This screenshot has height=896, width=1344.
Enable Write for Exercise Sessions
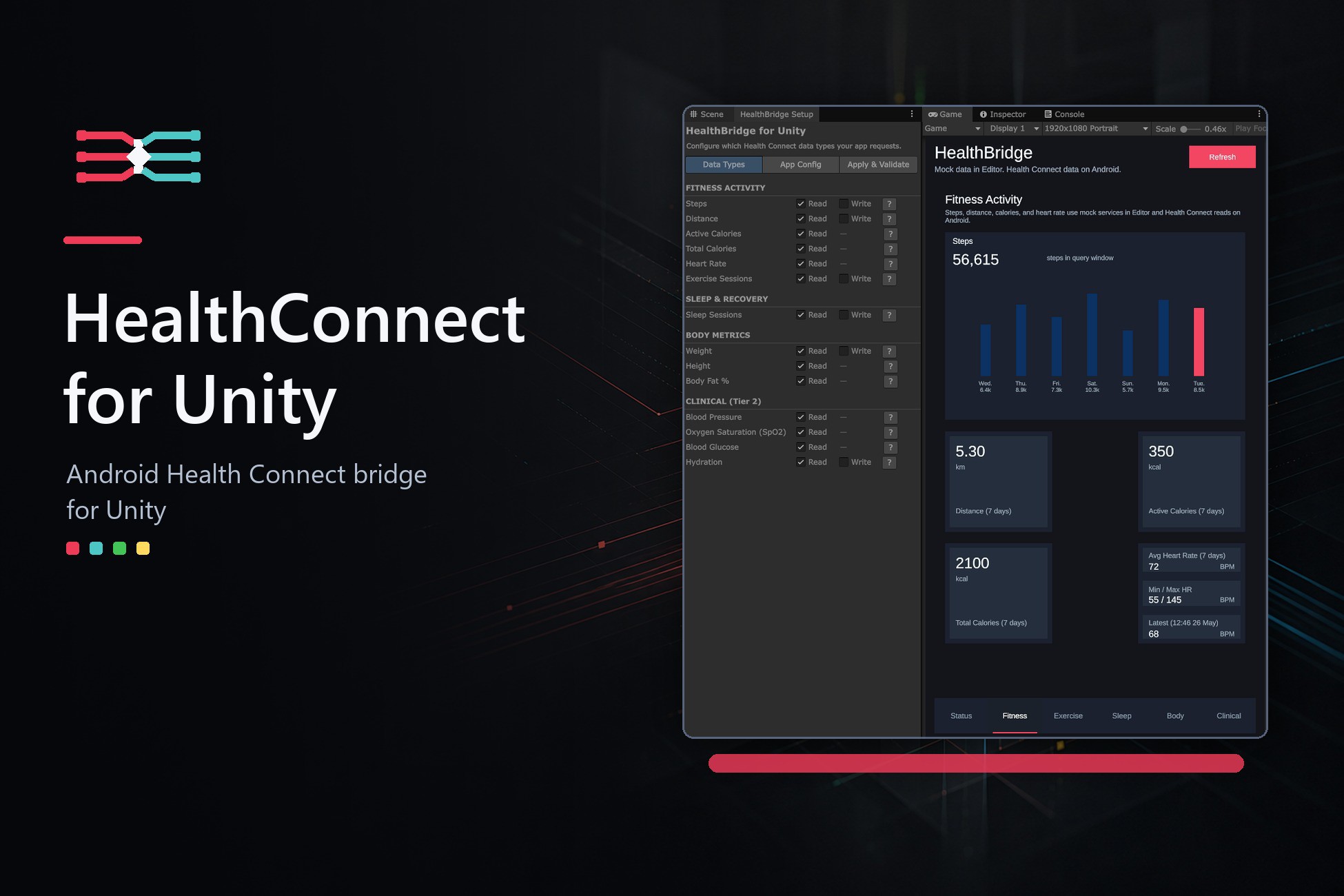pyautogui.click(x=844, y=279)
